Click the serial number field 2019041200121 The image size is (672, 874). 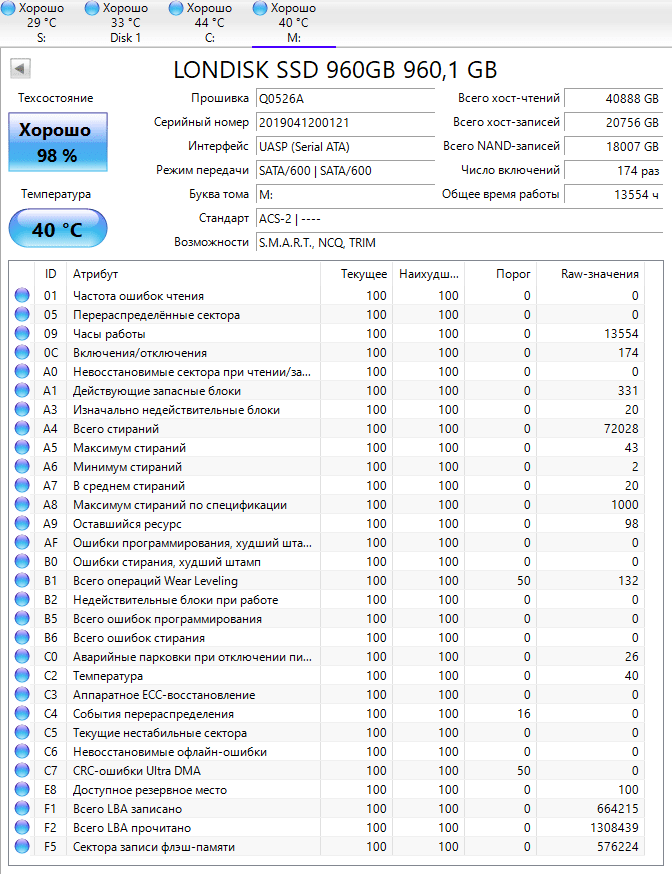[x=345, y=123]
